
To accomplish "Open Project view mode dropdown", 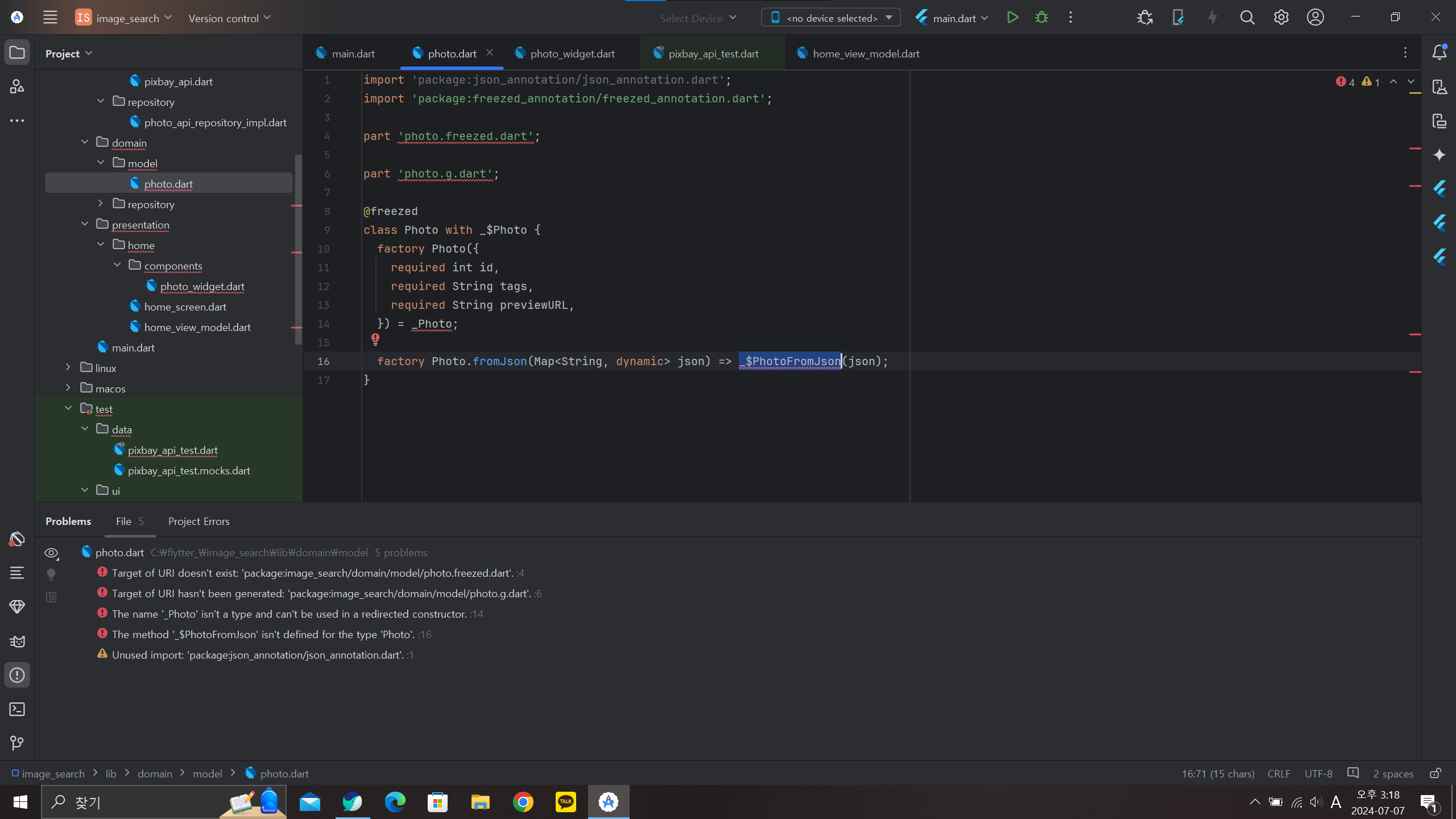I will point(69,53).
